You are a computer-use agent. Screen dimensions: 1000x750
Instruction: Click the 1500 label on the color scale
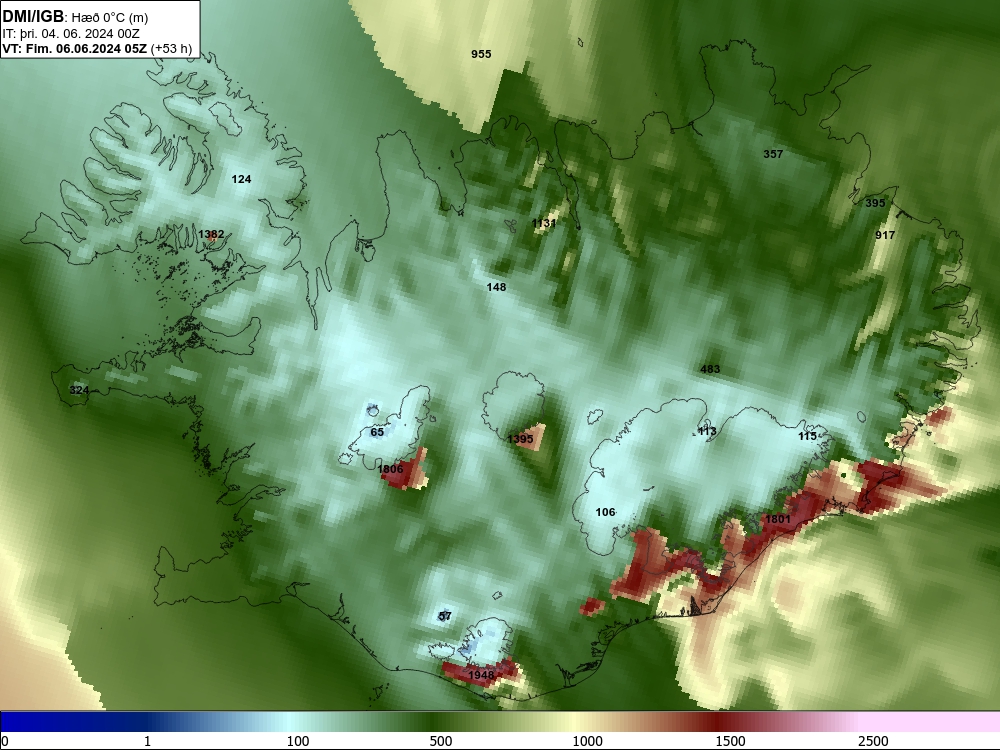(x=730, y=740)
